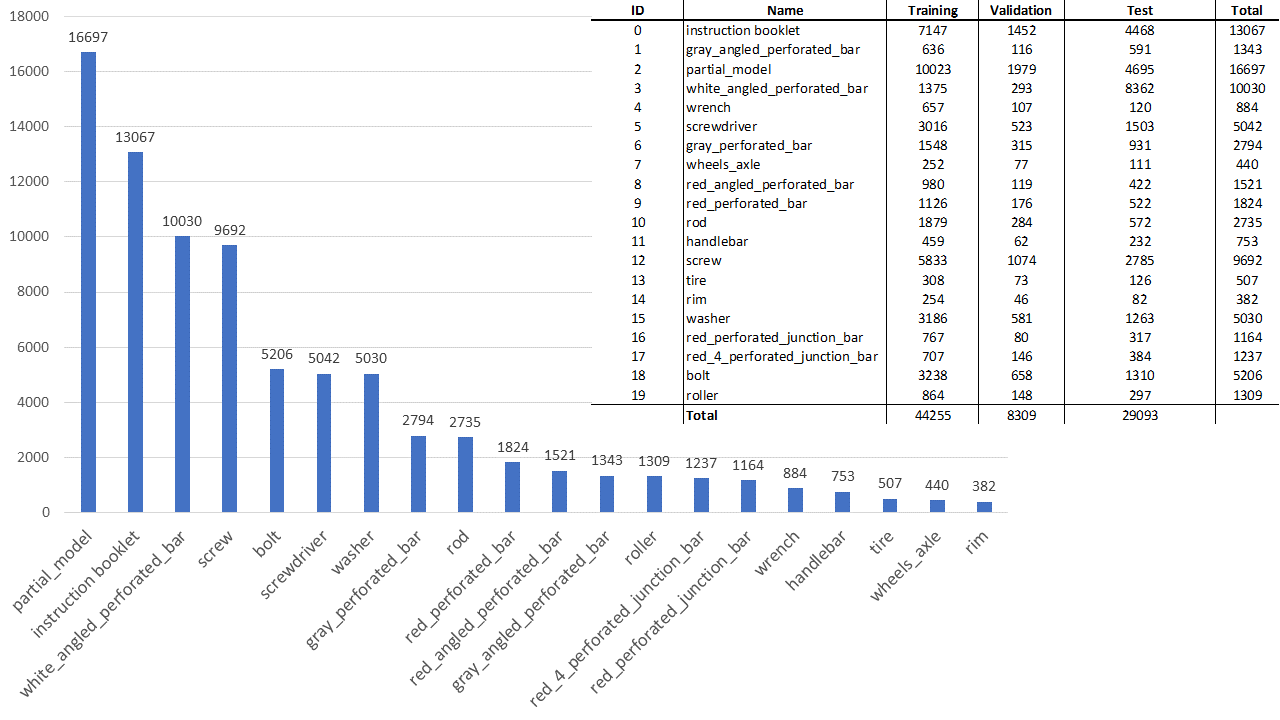Click the Training column header

(933, 10)
